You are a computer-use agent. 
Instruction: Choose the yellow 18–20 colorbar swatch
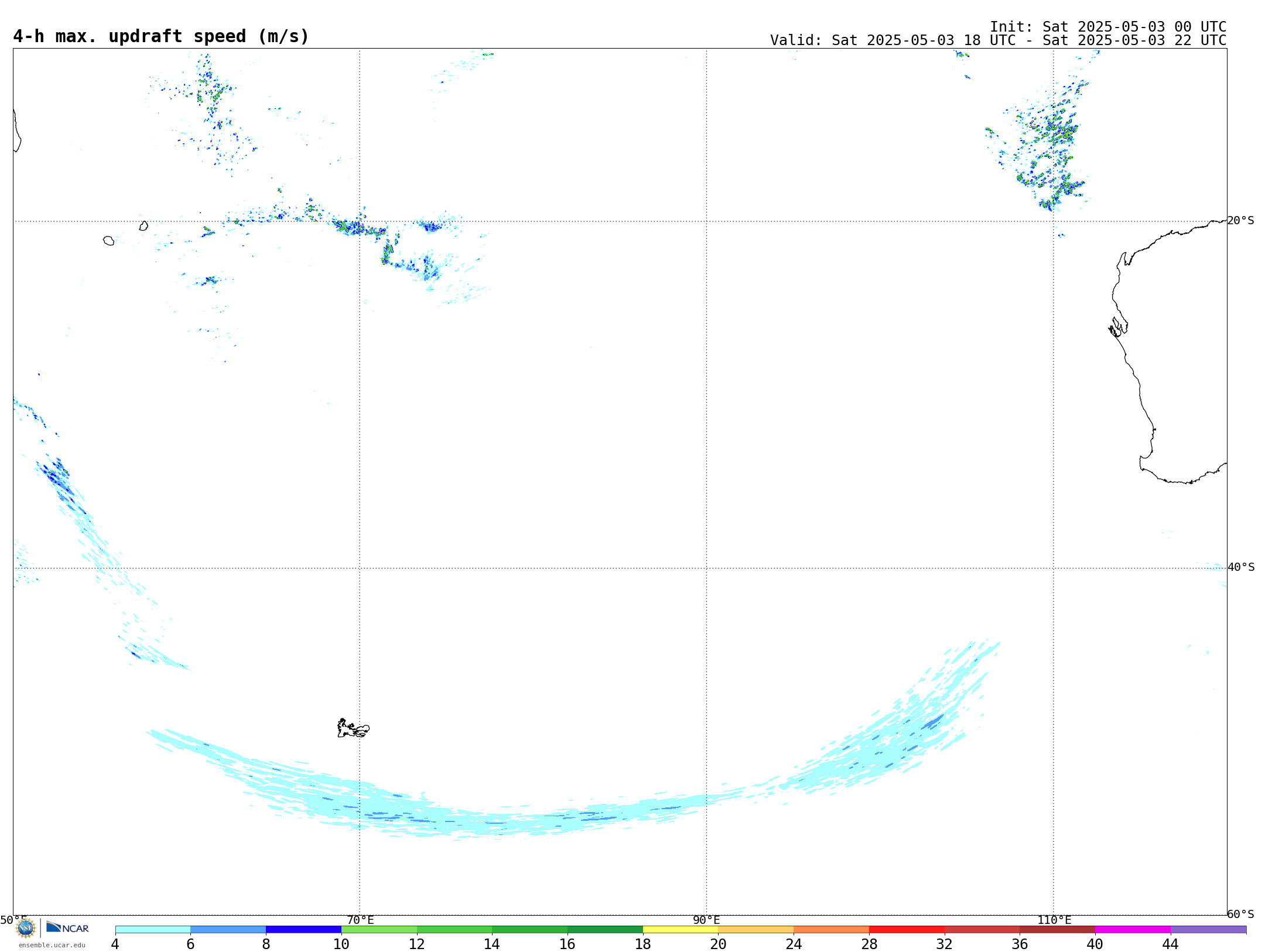[681, 929]
